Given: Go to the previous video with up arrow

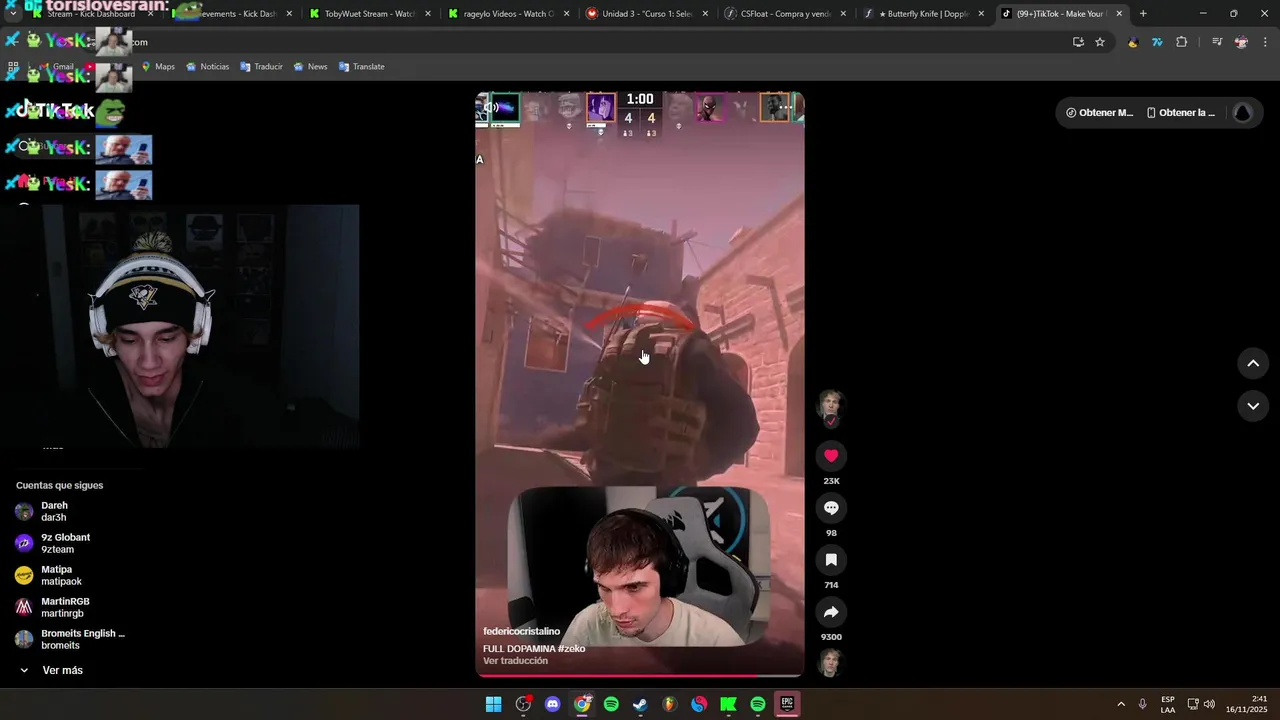Looking at the screenshot, I should point(1253,364).
